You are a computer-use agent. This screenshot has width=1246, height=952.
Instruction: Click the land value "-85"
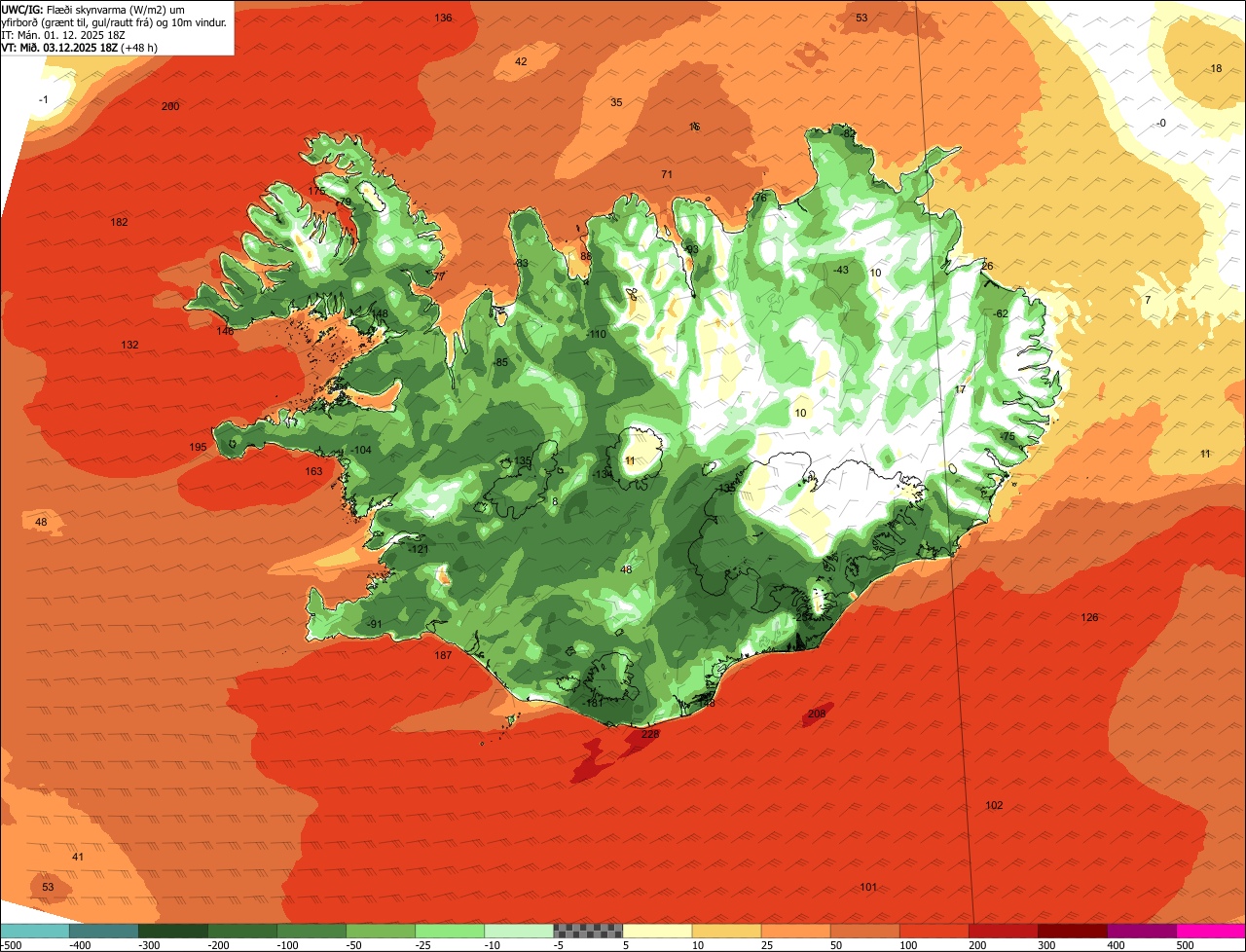(x=500, y=362)
